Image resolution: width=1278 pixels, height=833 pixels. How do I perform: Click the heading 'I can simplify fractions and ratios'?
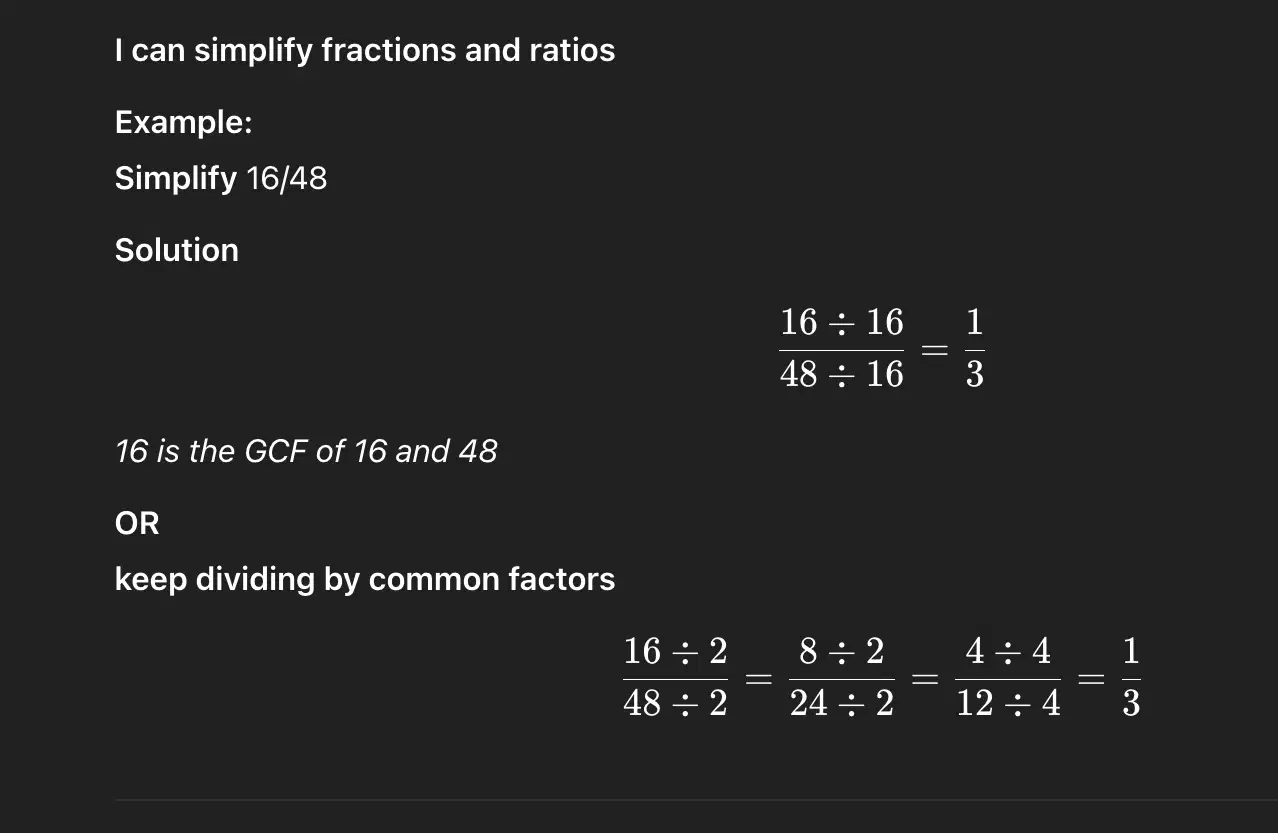pos(365,51)
